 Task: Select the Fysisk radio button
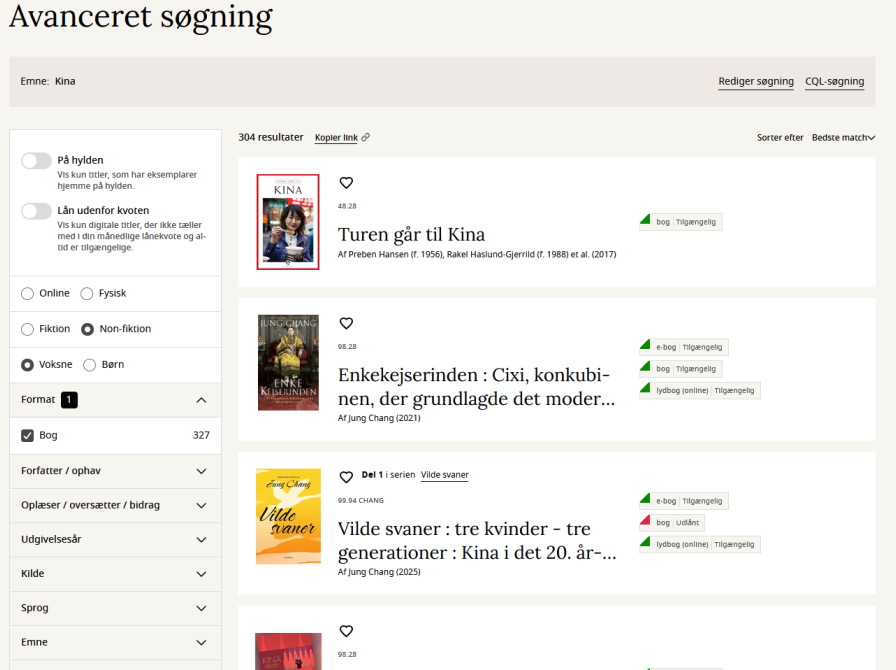[x=87, y=294]
